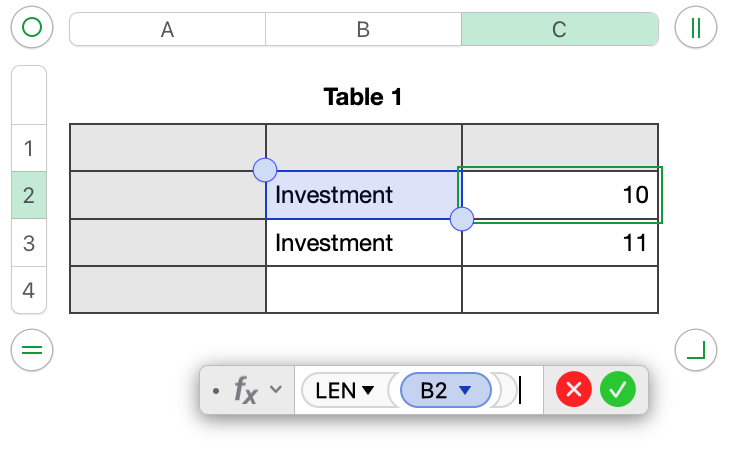This screenshot has height=454, width=746.
Task: Open the LEN function dropdown arrow
Action: pyautogui.click(x=368, y=391)
